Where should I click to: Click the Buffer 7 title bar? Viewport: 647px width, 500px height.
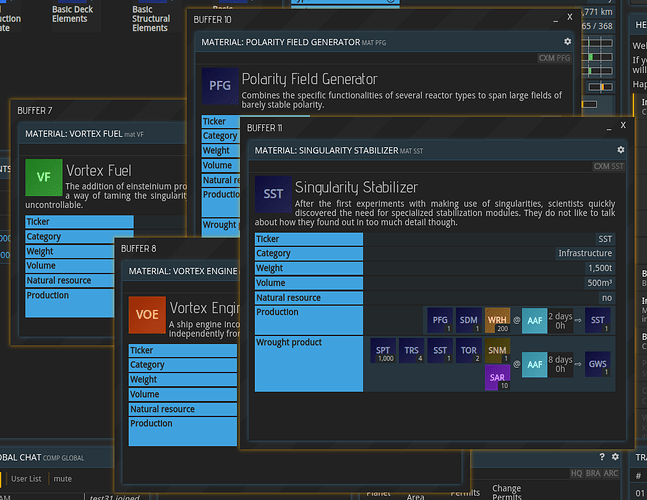(x=100, y=109)
